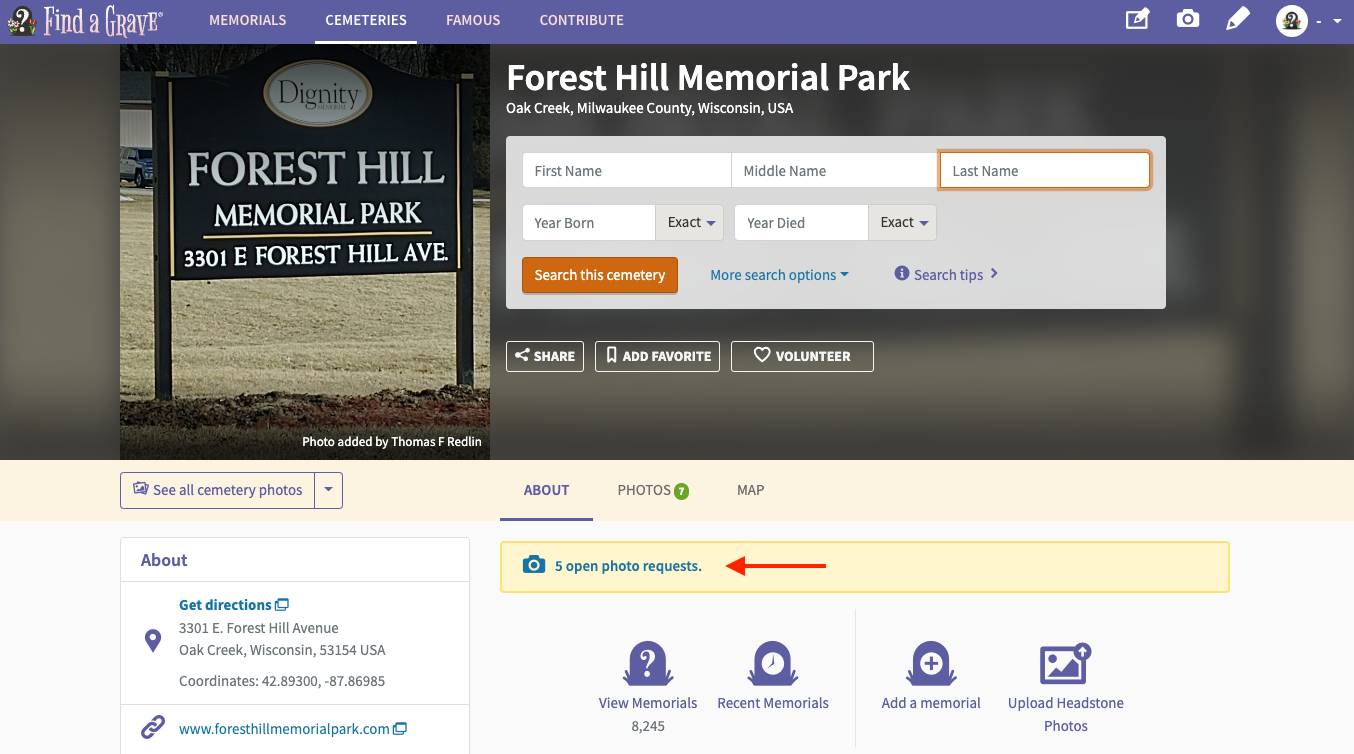Expand the Year Born Exact dropdown

(690, 222)
